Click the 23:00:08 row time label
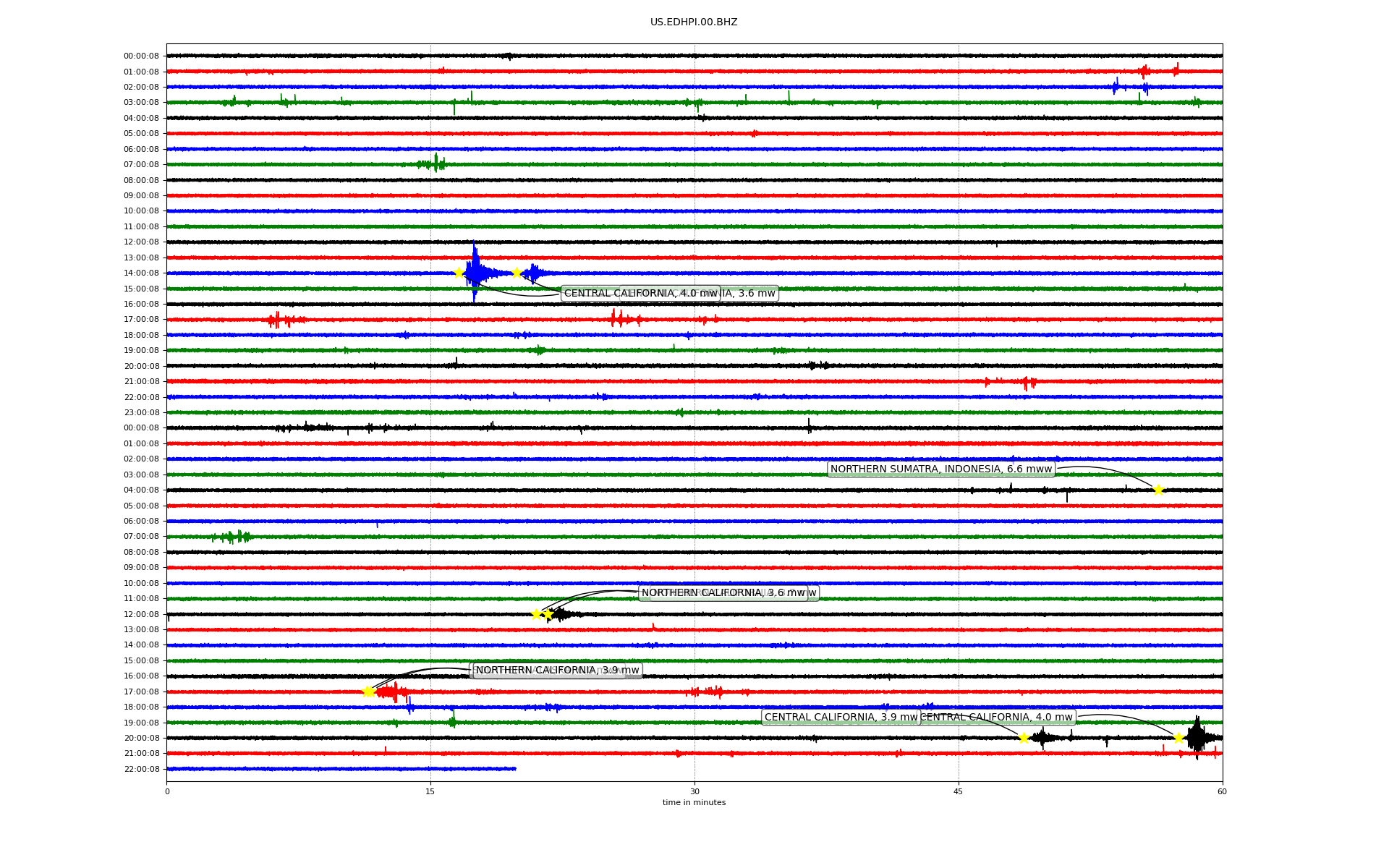Screen dimensions: 1389x868 pos(141,413)
